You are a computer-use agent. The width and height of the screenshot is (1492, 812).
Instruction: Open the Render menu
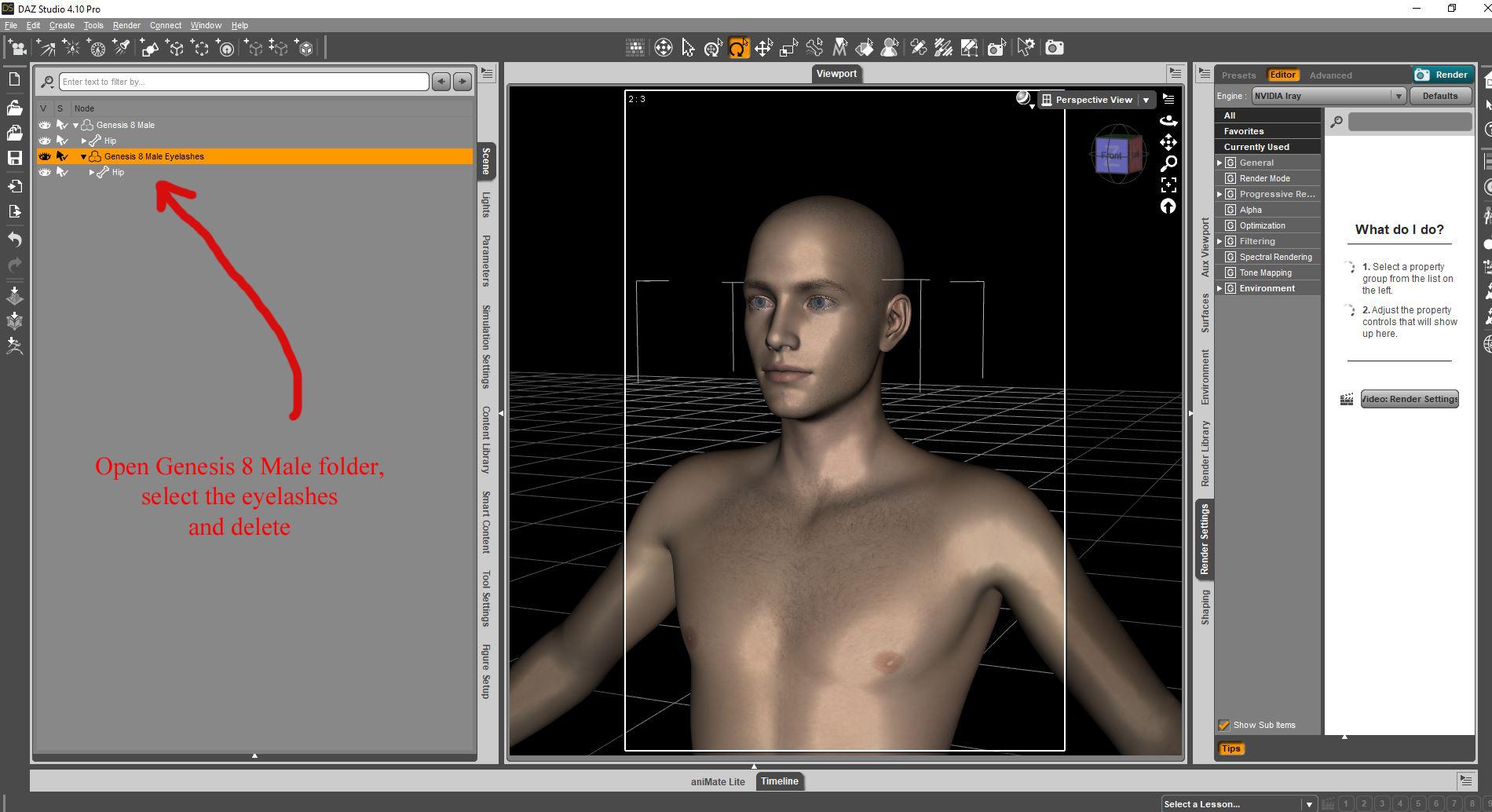pos(126,25)
